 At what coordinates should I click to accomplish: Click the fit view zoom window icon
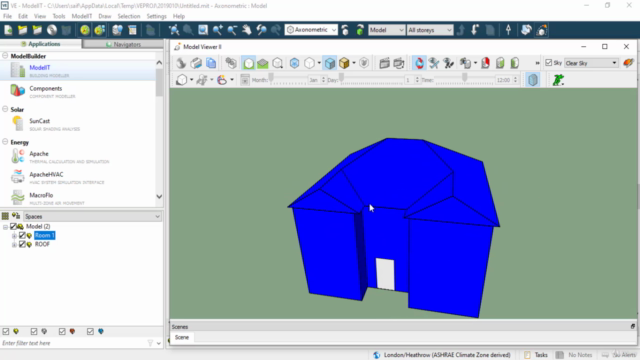203,30
